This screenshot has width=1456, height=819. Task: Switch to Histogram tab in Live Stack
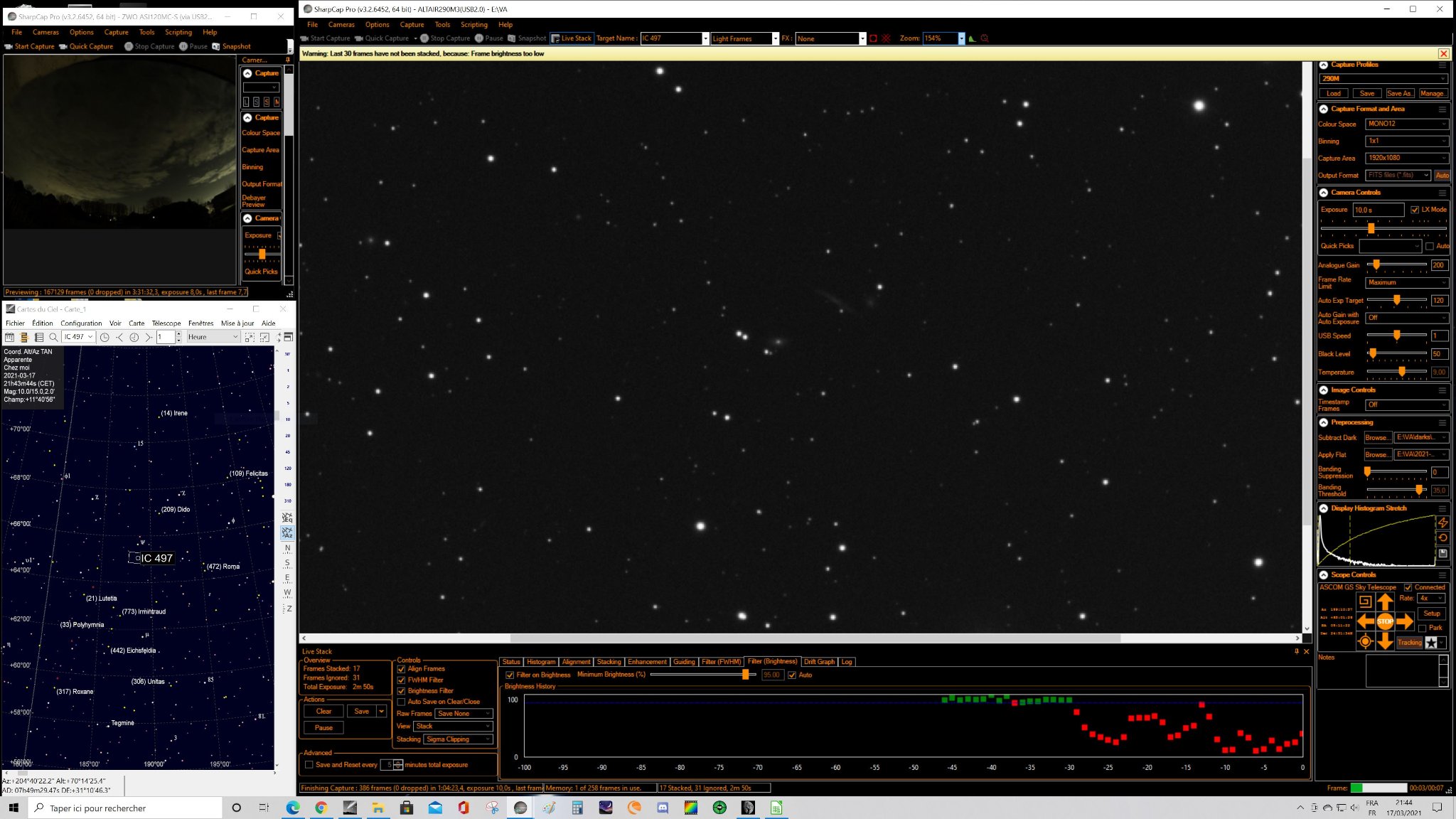541,662
